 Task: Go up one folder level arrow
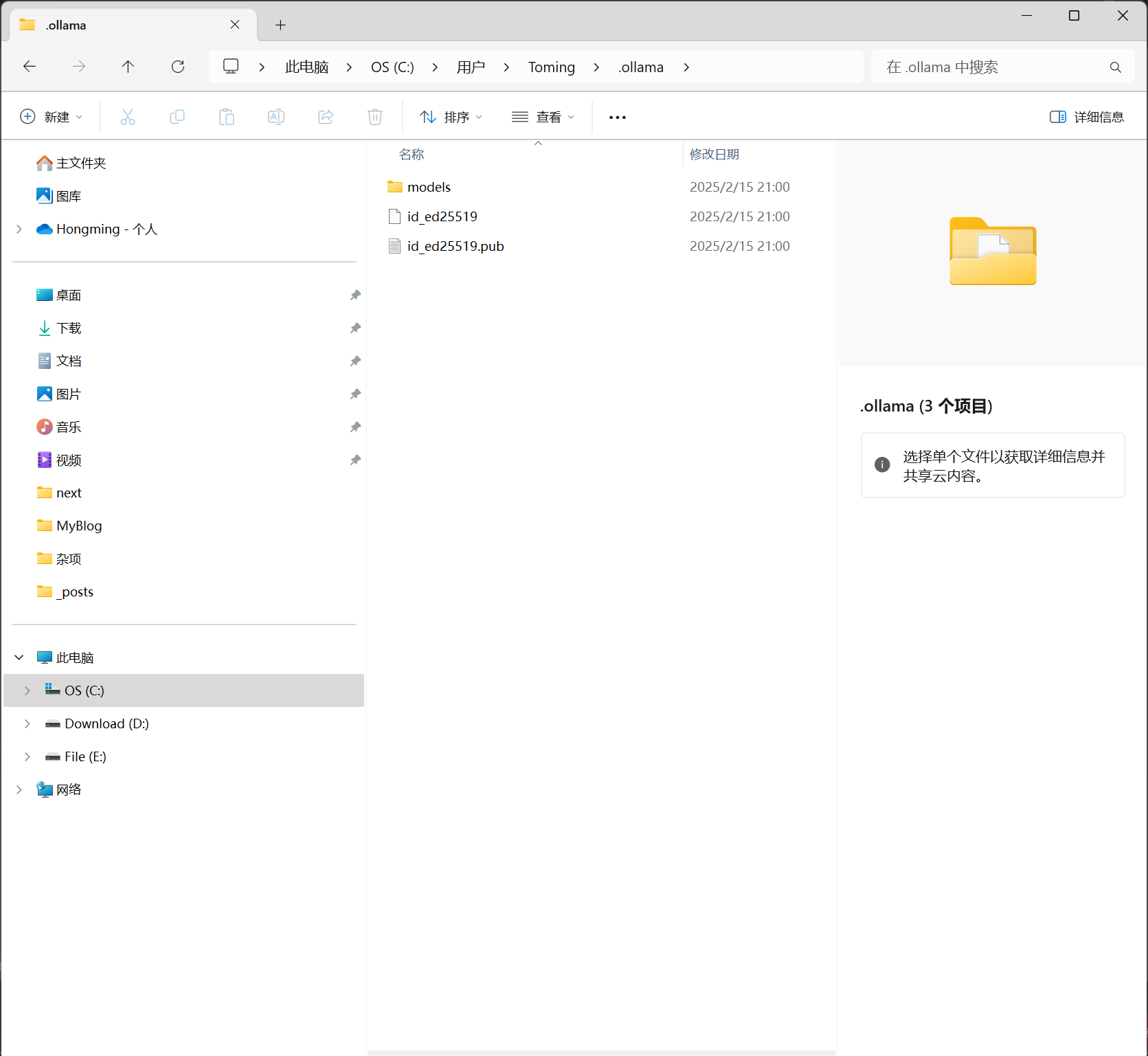click(x=128, y=67)
